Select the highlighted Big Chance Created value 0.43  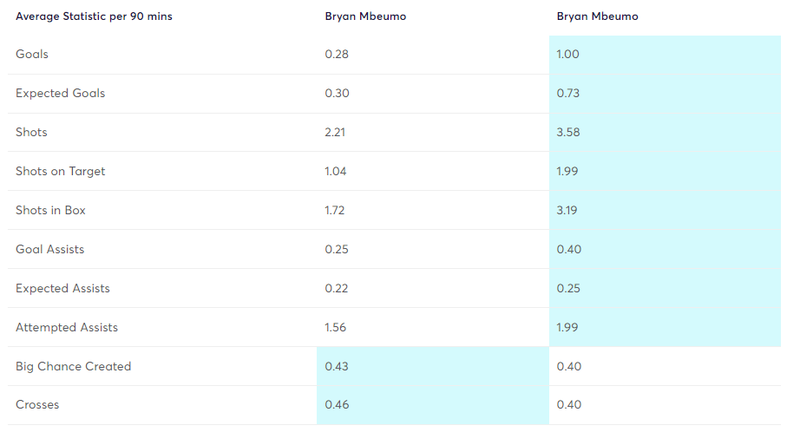337,367
